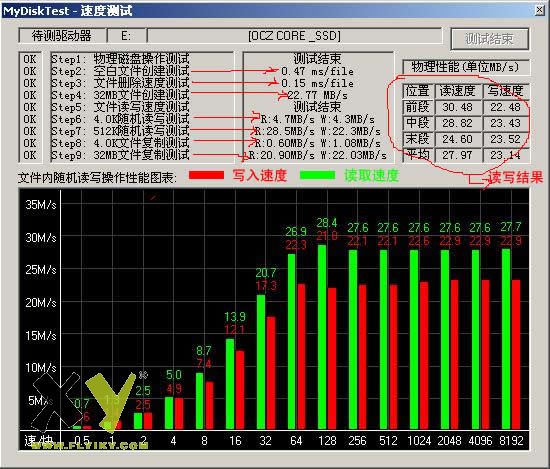Click the green bar above 128
Screen dimensions: 550x469
[322, 337]
